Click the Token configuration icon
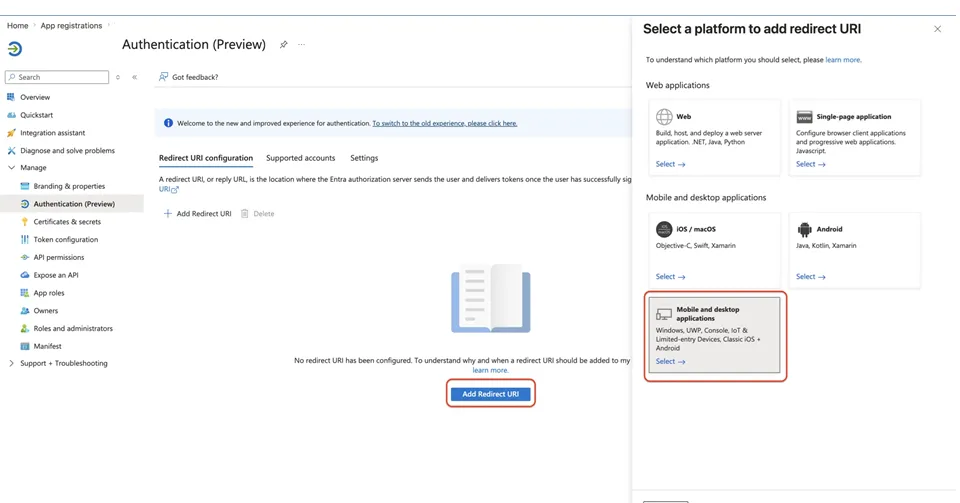 (x=24, y=239)
